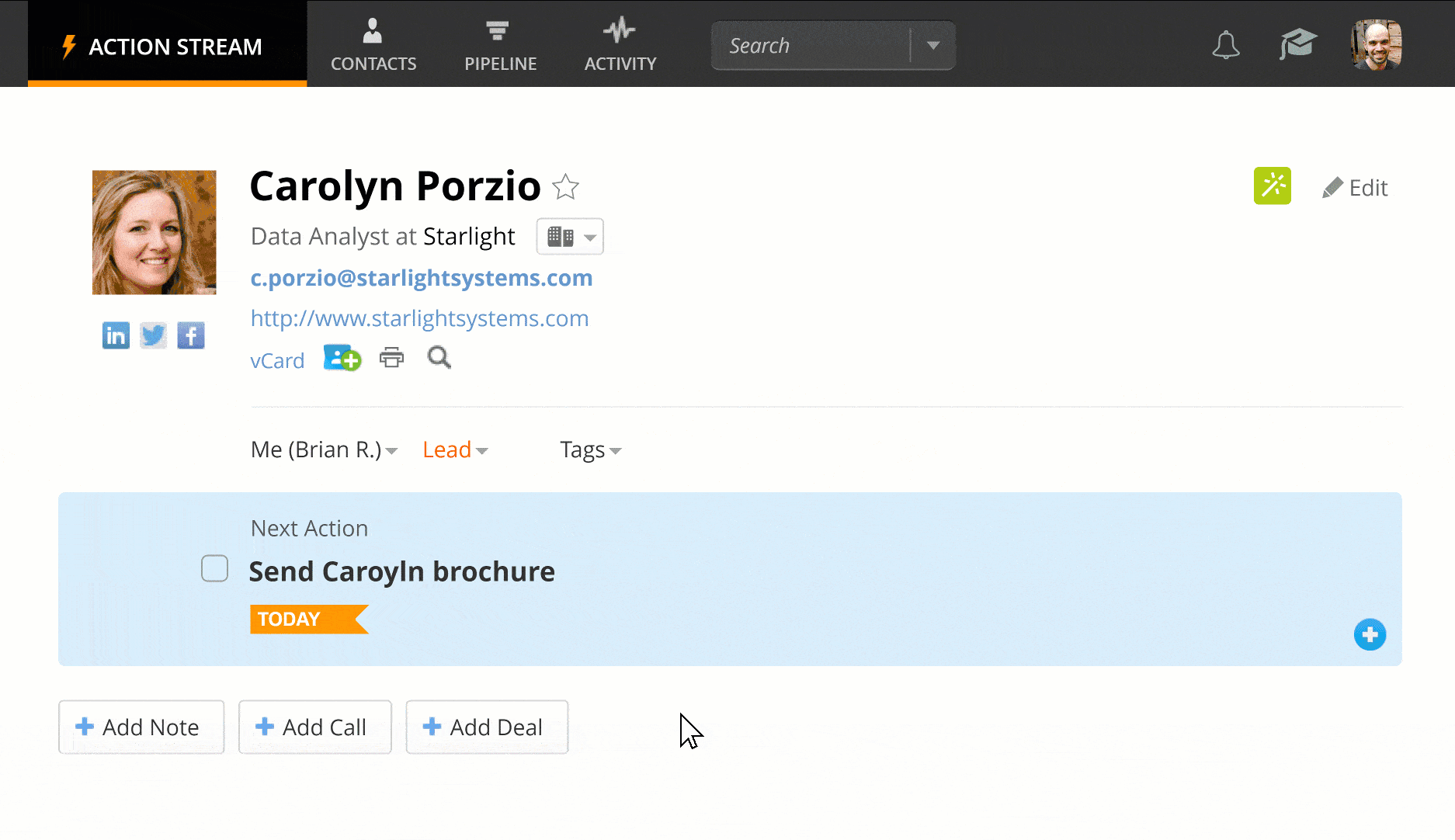Click the Add Note button
Image resolution: width=1455 pixels, height=840 pixels.
pyautogui.click(x=141, y=727)
